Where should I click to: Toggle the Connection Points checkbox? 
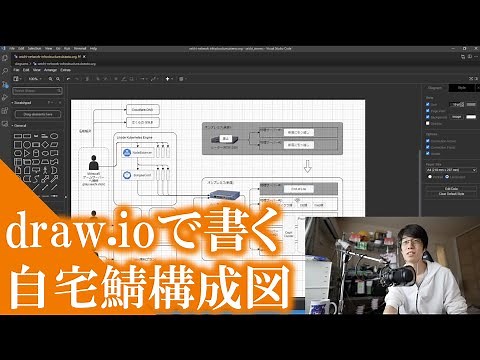[428, 147]
